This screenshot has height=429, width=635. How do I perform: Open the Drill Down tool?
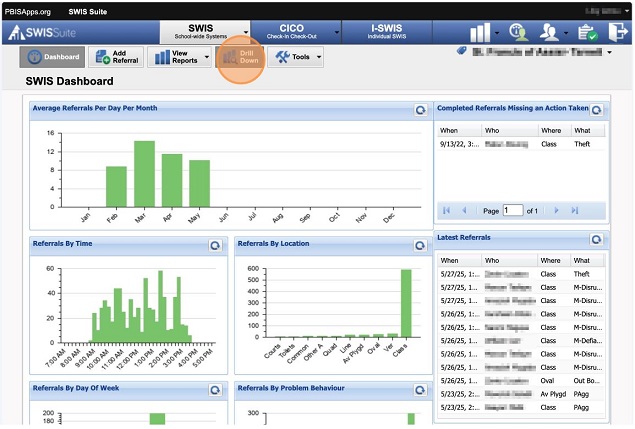pyautogui.click(x=240, y=57)
